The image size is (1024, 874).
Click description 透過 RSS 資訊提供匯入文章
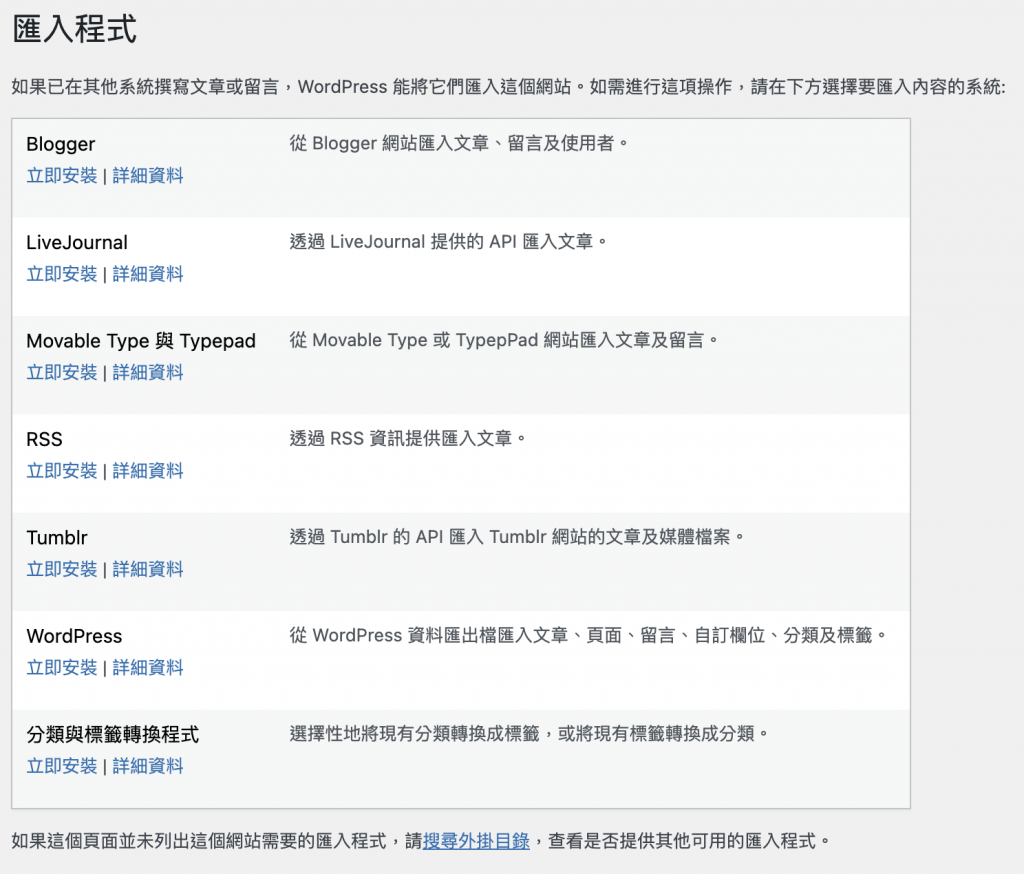click(408, 438)
